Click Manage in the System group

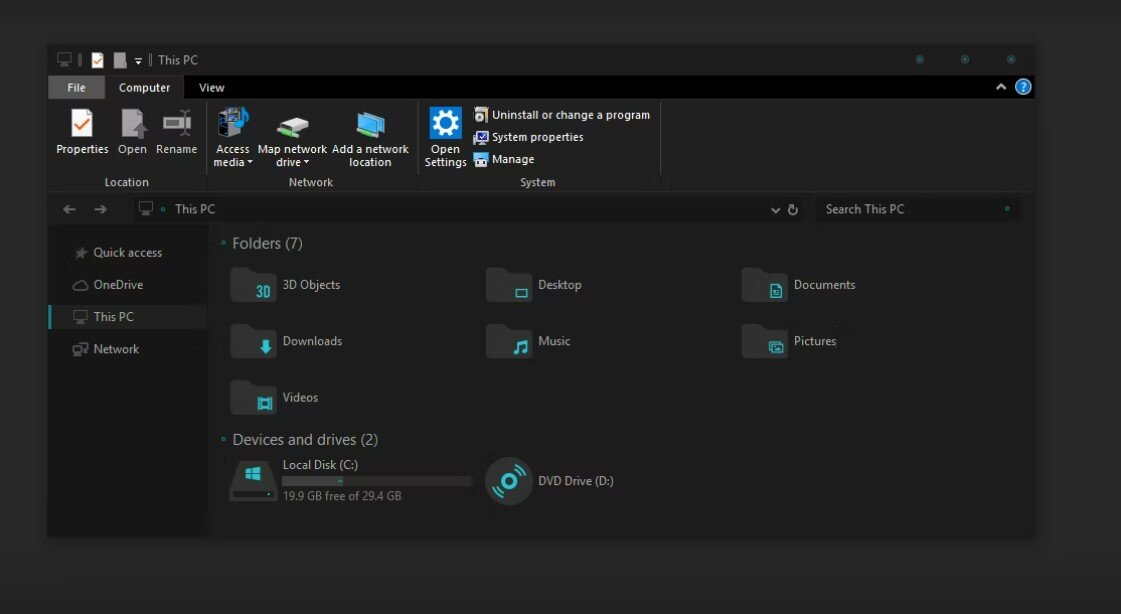click(504, 159)
